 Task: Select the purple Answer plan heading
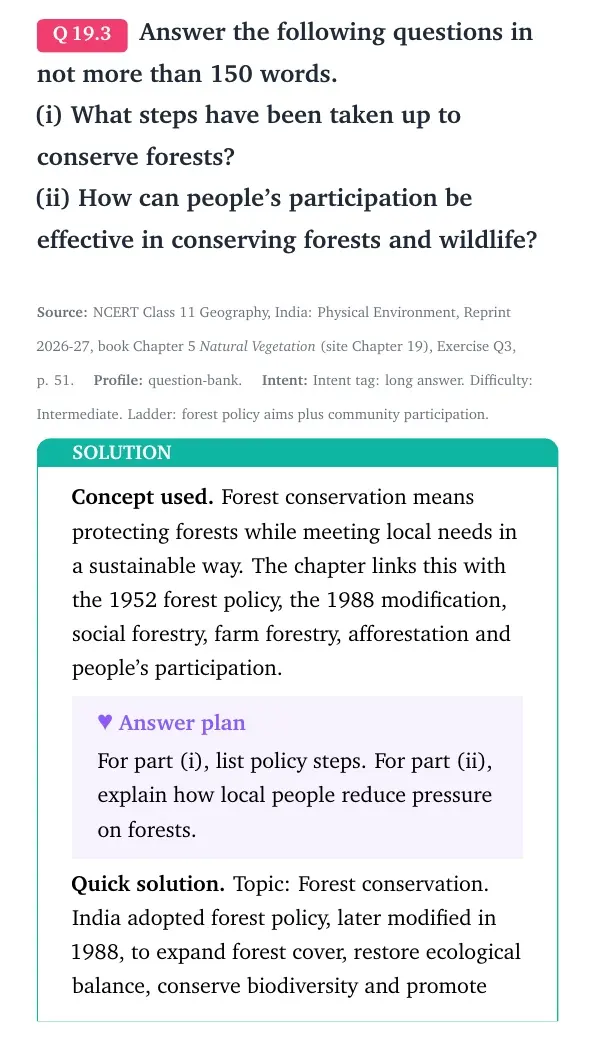point(182,723)
